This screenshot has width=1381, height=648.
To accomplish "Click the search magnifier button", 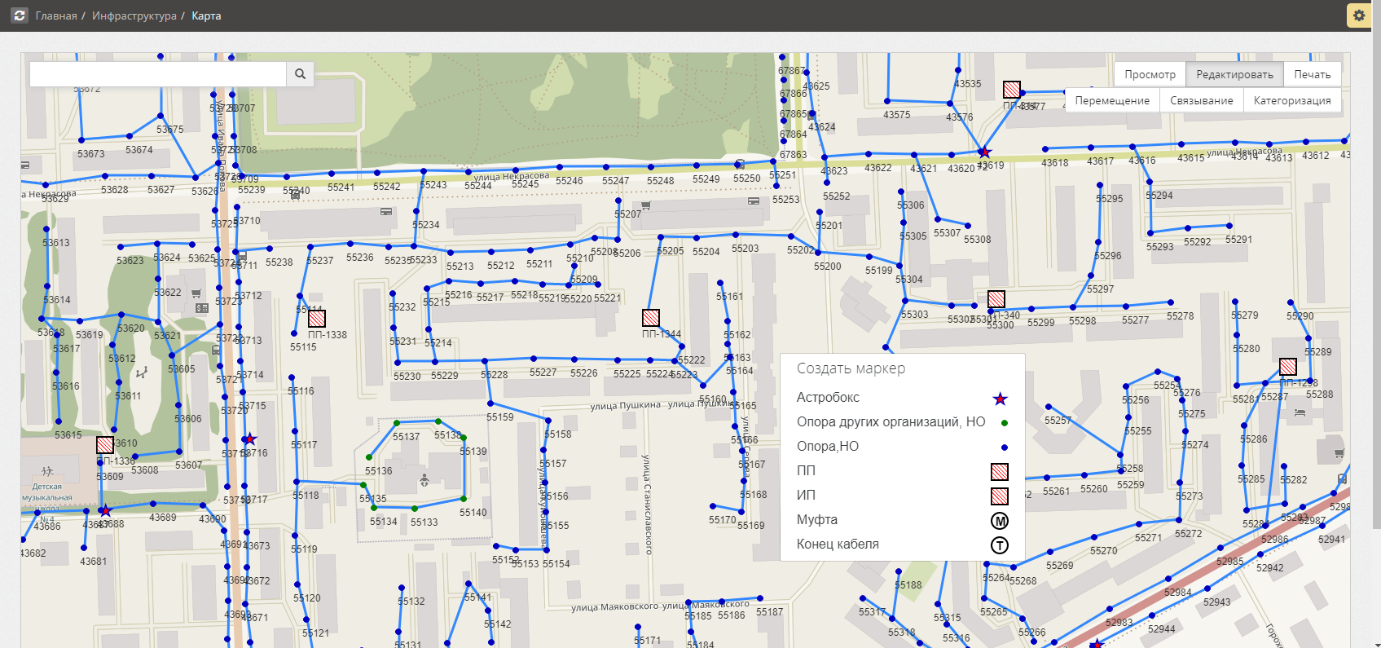I will tap(300, 74).
